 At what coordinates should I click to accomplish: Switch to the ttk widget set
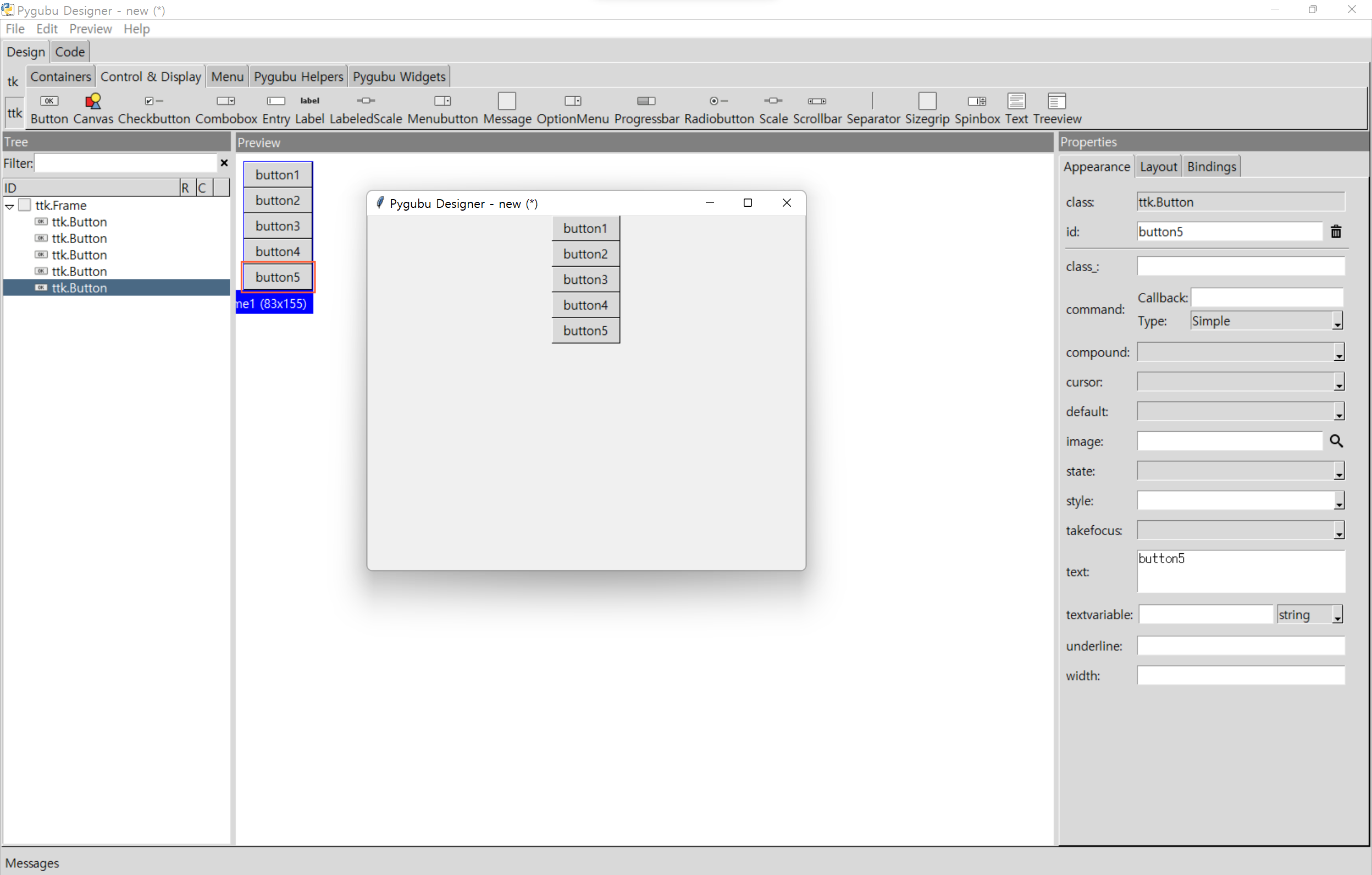tap(14, 113)
